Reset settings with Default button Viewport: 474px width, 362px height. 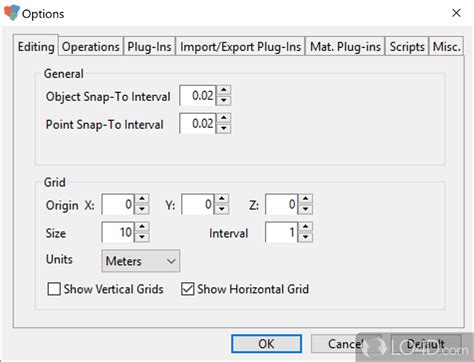pyautogui.click(x=426, y=344)
